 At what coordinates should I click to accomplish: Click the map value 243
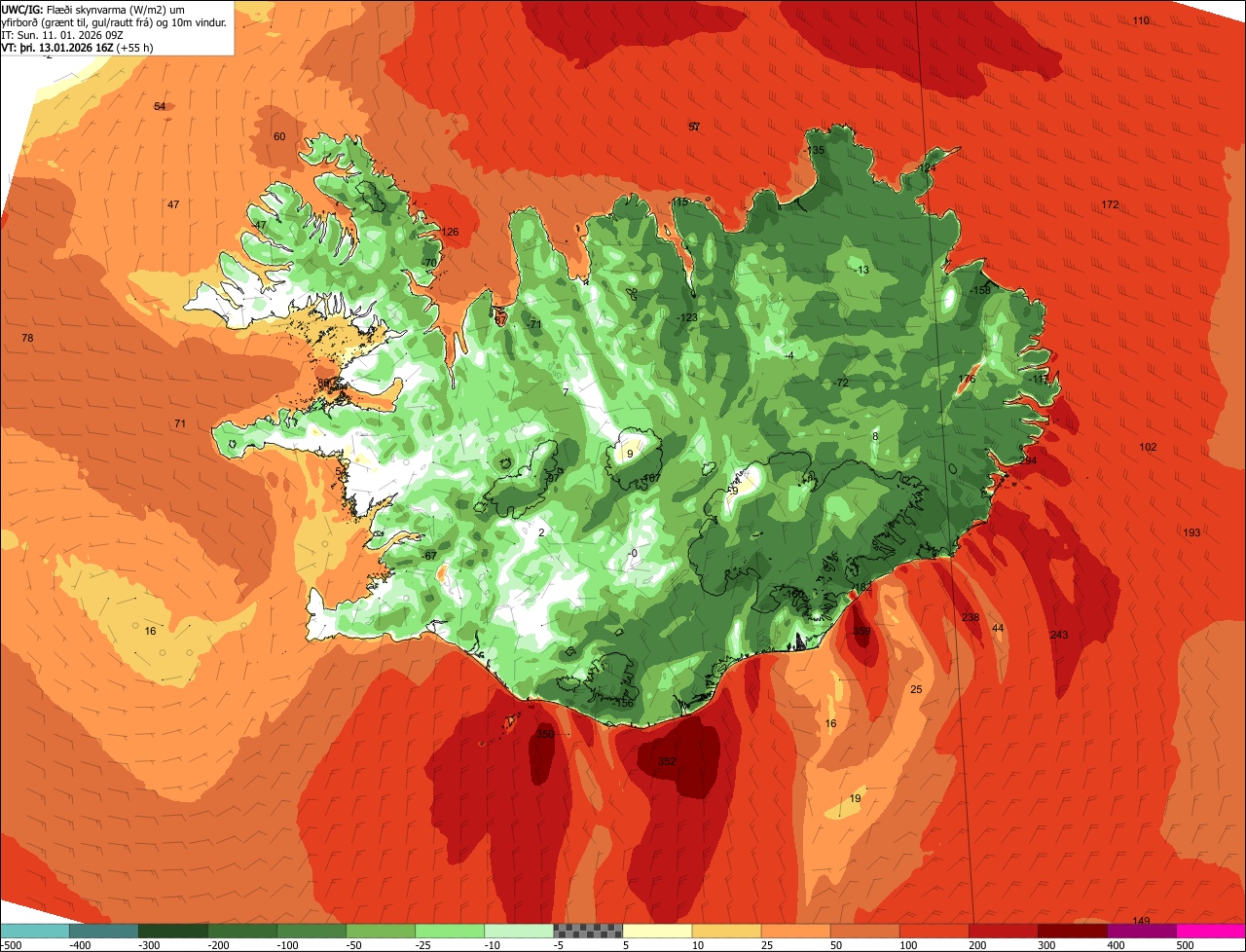pyautogui.click(x=1059, y=635)
